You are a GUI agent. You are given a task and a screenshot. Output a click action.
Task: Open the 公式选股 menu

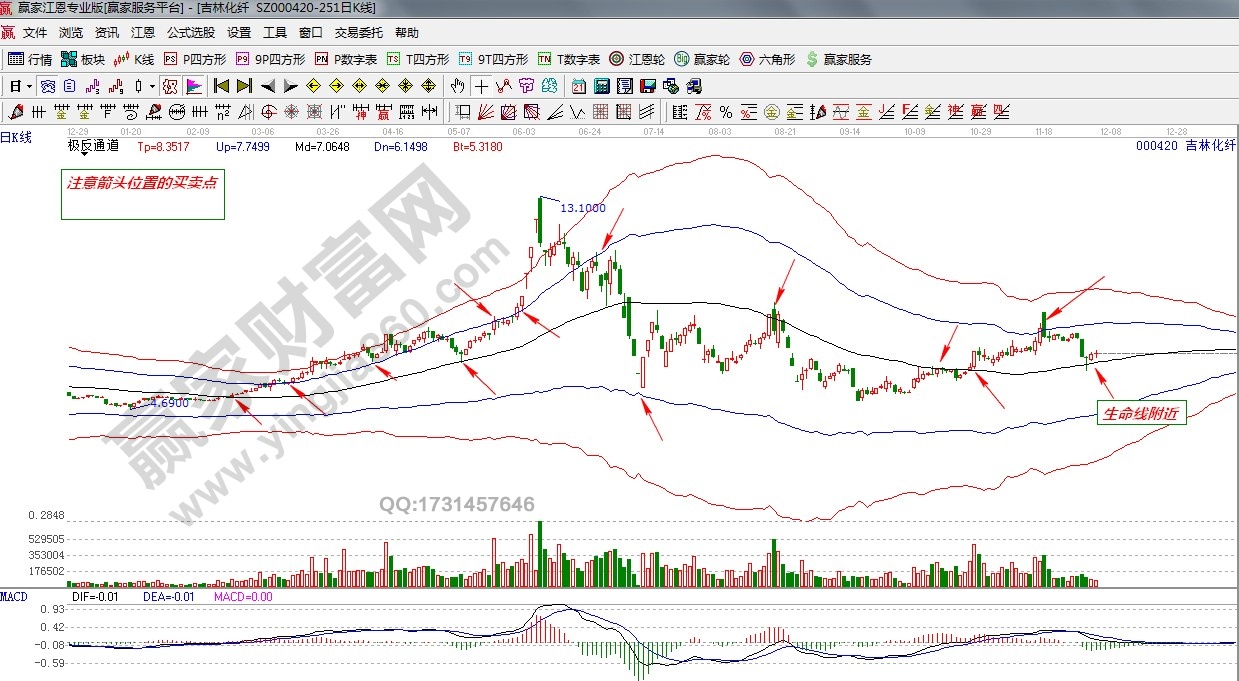(190, 32)
